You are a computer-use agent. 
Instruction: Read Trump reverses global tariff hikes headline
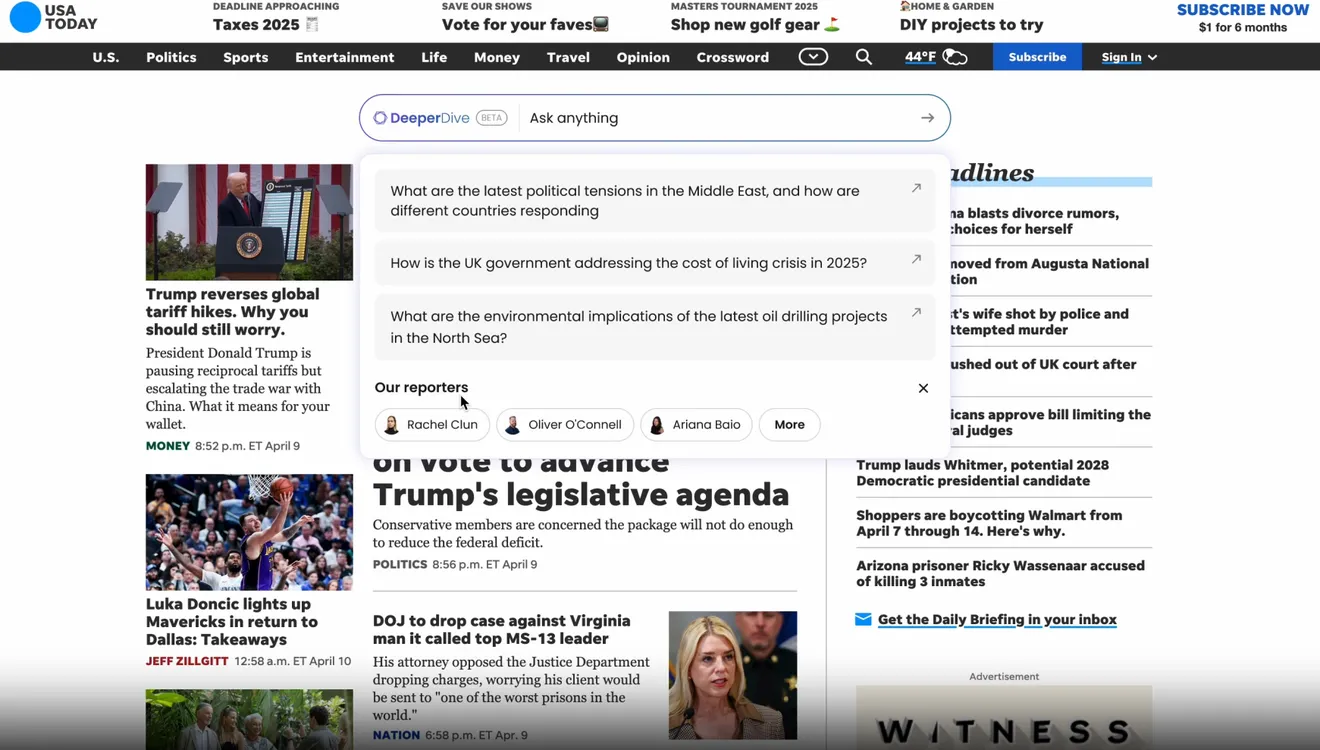233,311
